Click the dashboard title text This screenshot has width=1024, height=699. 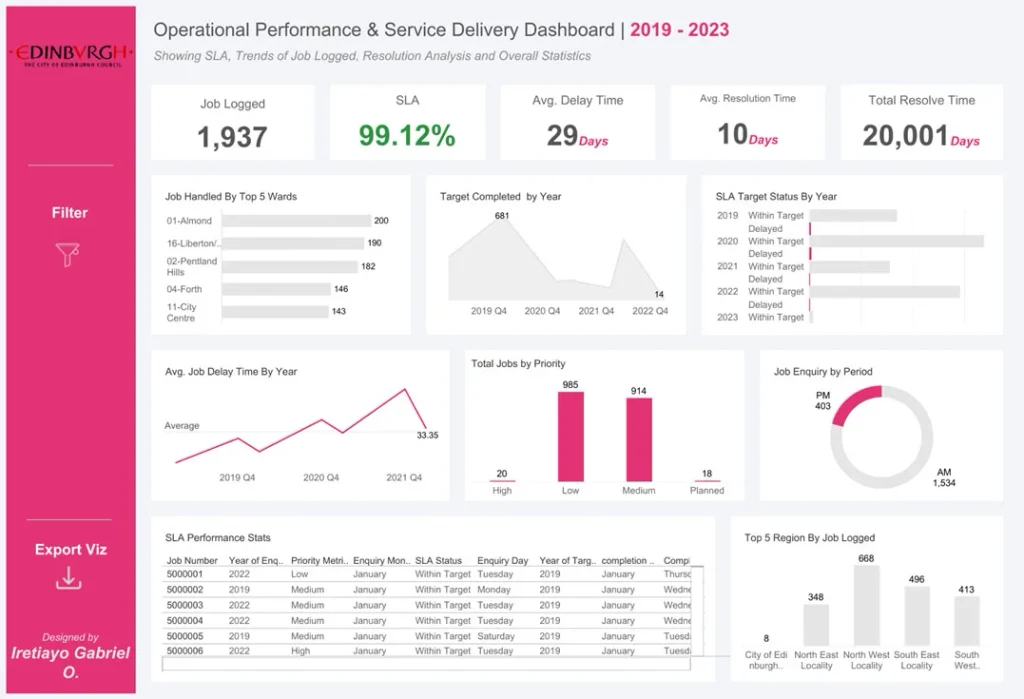(384, 30)
